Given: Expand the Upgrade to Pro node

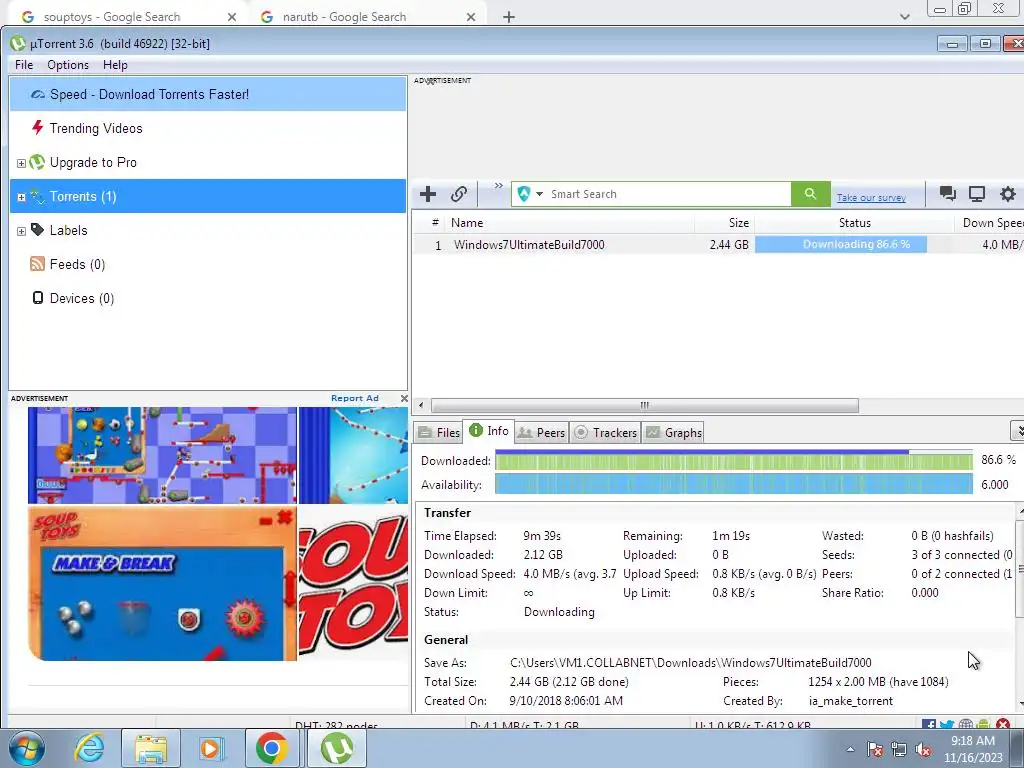Looking at the screenshot, I should pos(21,163).
